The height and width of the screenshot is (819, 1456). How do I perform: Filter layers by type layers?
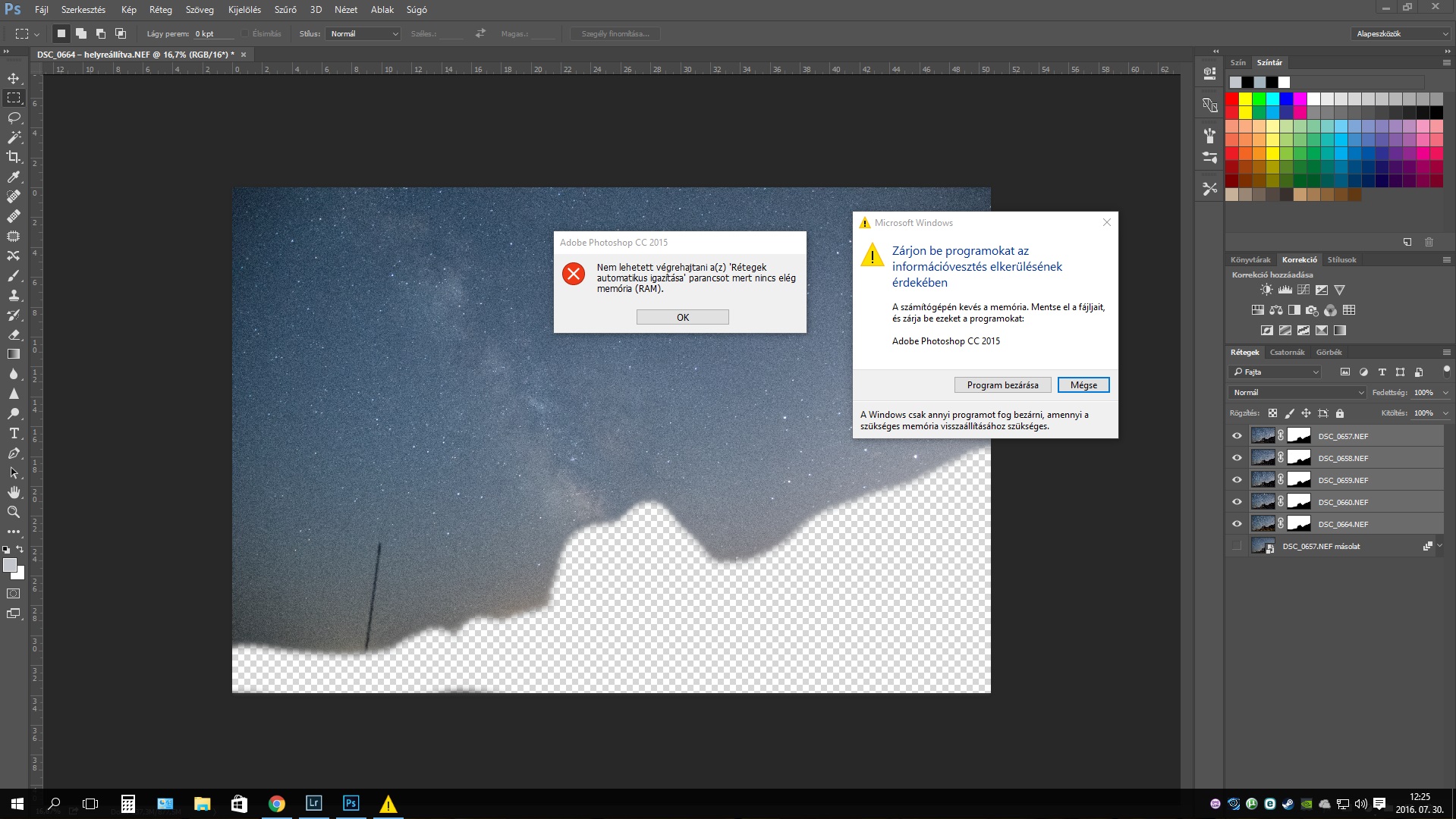click(x=1382, y=372)
